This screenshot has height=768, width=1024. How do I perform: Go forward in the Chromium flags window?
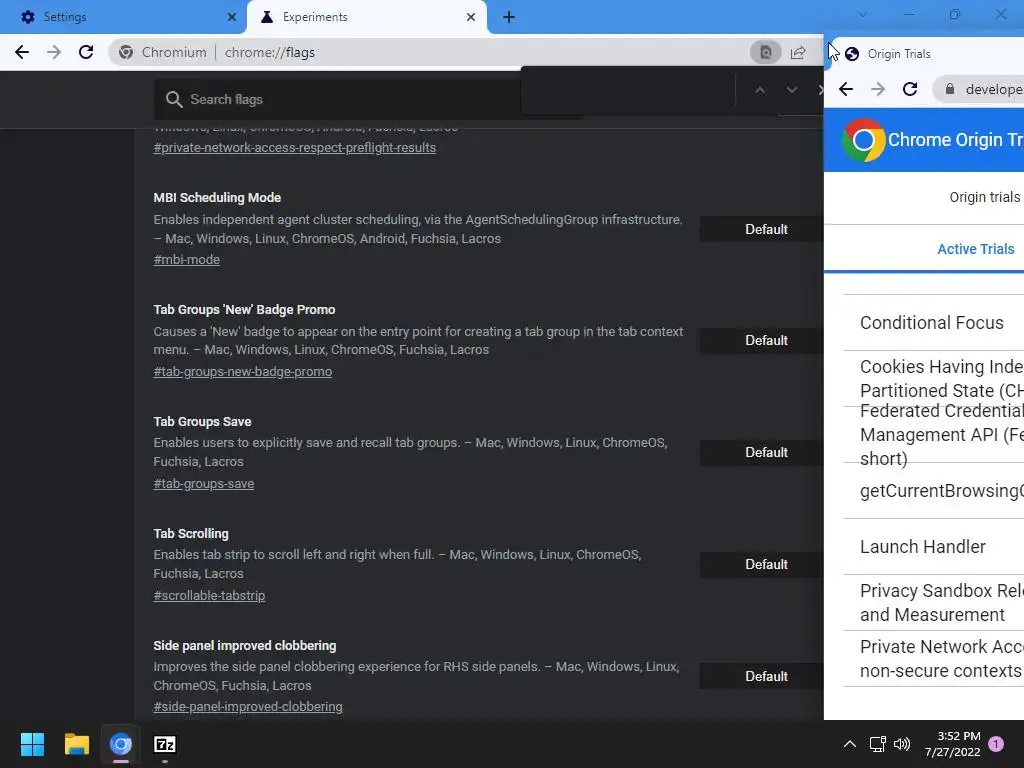(54, 52)
